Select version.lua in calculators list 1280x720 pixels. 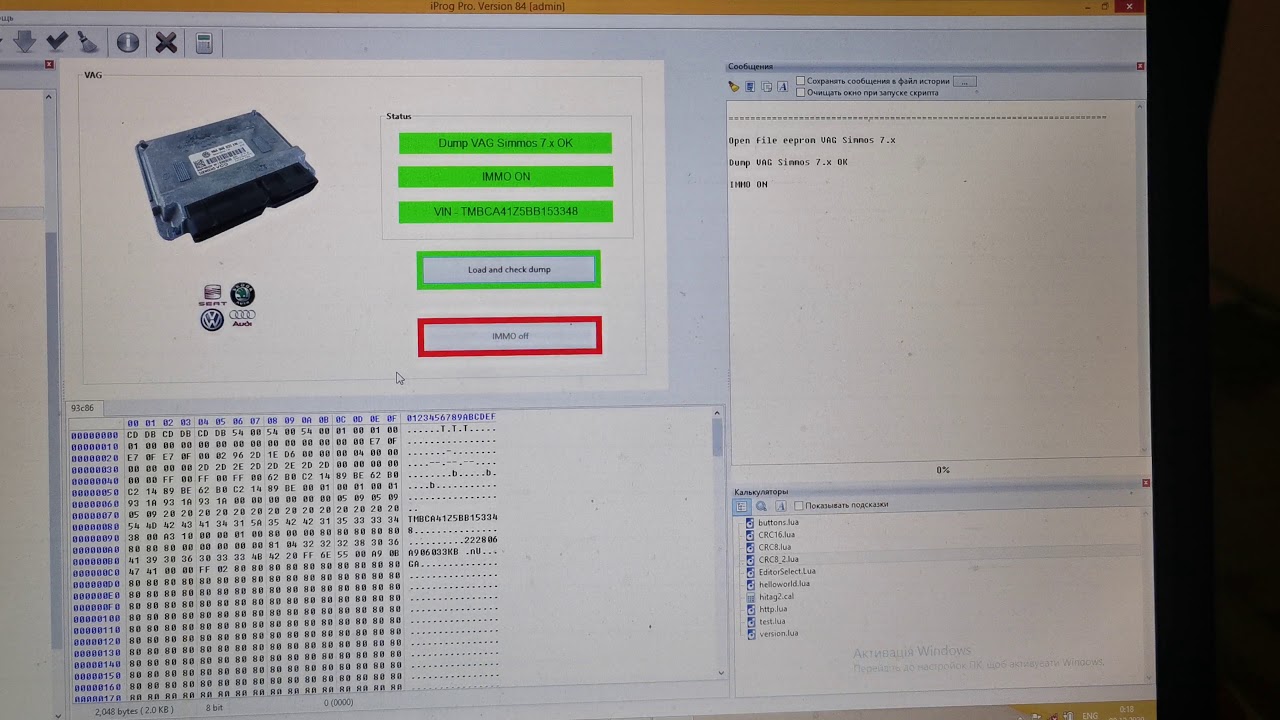778,633
